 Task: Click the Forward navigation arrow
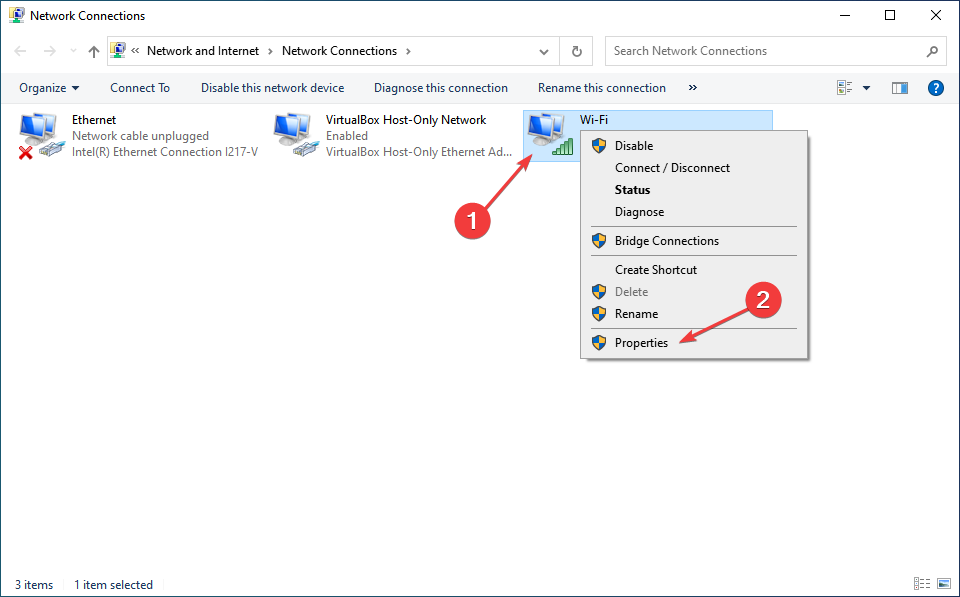pos(50,51)
